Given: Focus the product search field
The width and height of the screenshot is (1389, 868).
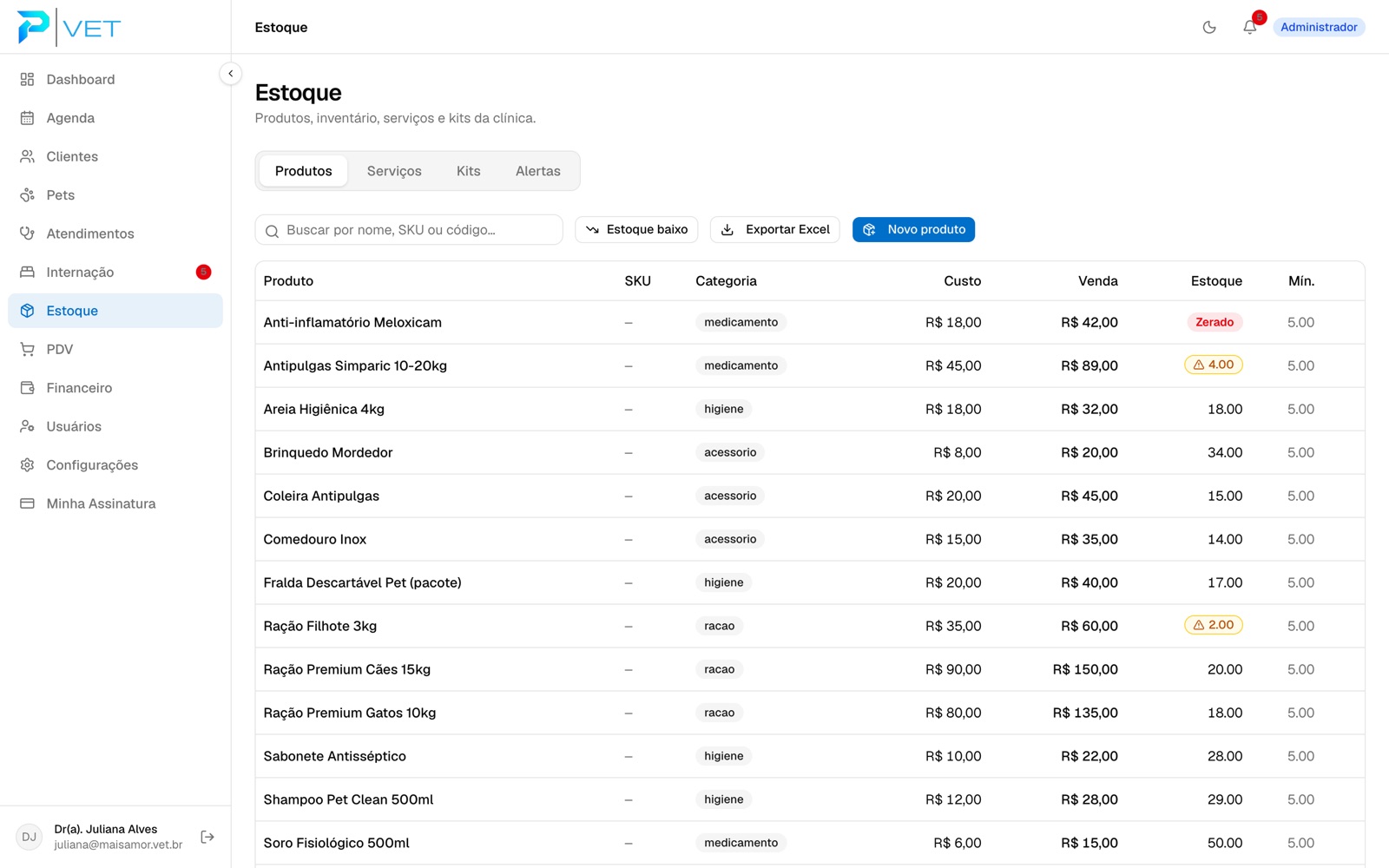Looking at the screenshot, I should pos(409,230).
